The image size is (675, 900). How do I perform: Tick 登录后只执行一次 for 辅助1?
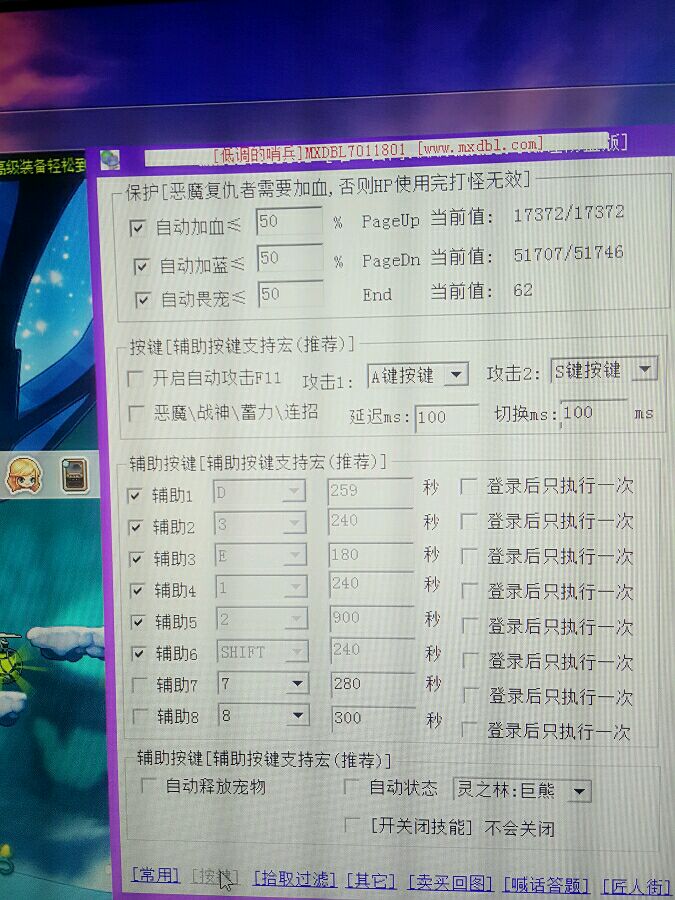(468, 487)
